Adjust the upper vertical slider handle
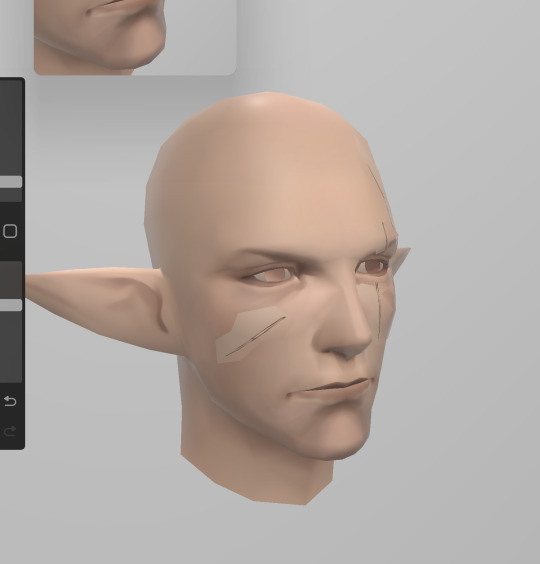Viewport: 540px width, 564px height. [x=11, y=182]
